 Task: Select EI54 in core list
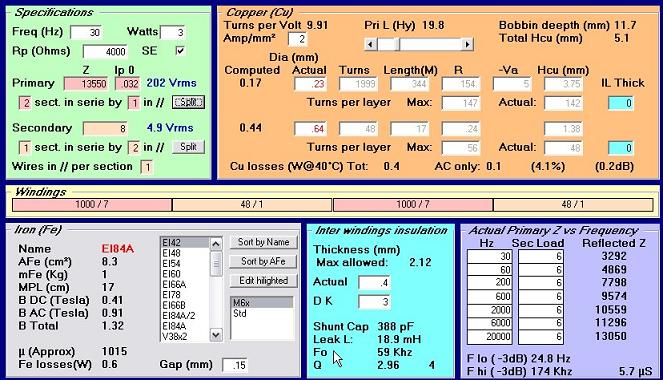[185, 263]
